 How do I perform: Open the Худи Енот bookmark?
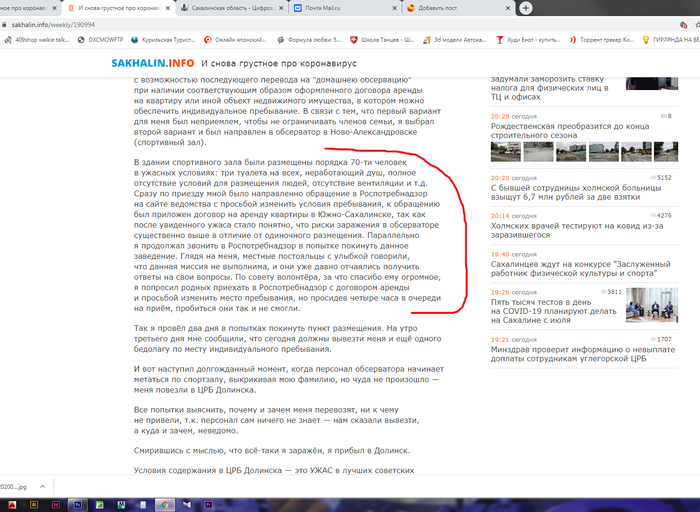click(x=533, y=41)
